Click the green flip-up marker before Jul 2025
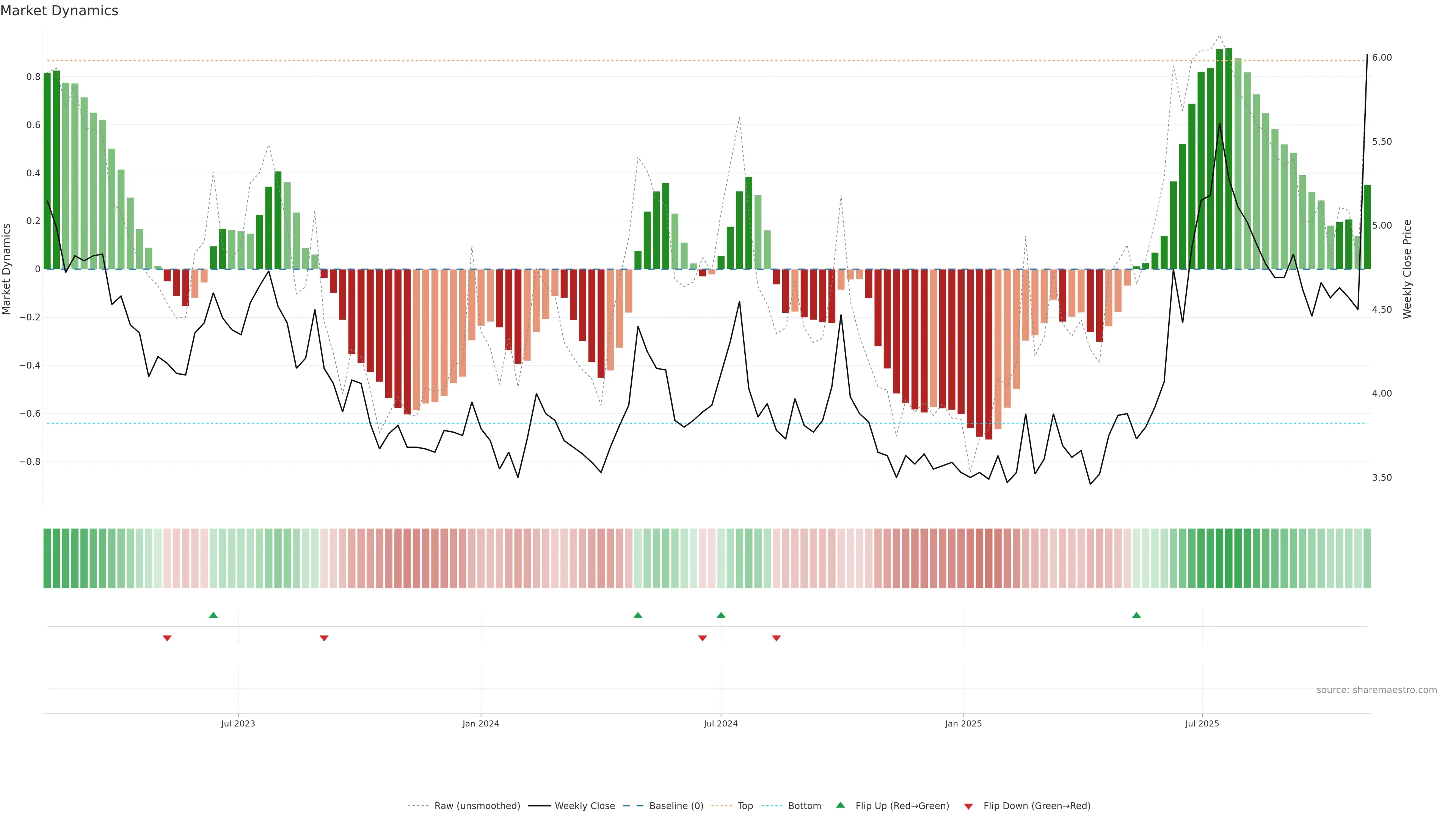Viewport: 1456px width, 819px height. [x=1136, y=615]
